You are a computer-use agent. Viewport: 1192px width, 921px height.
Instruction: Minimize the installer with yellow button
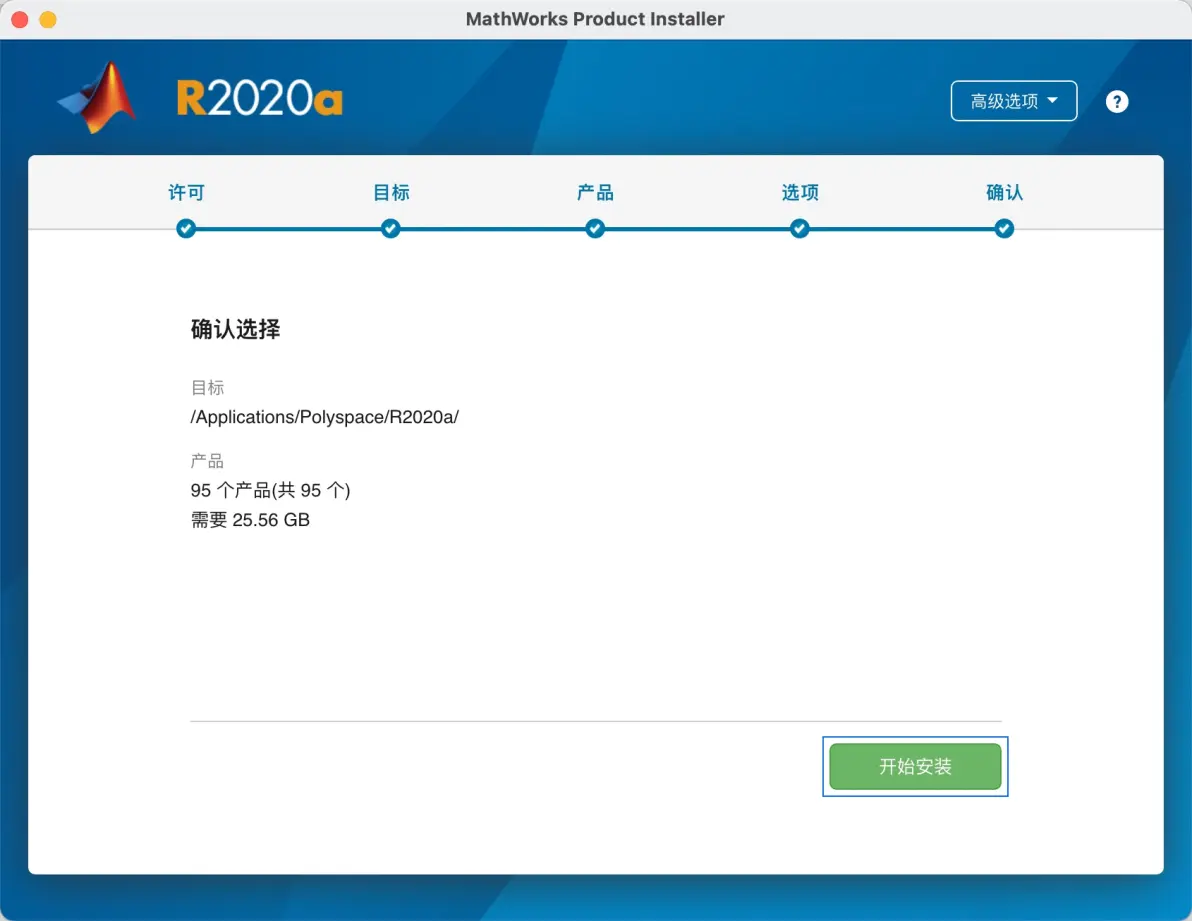click(x=48, y=19)
